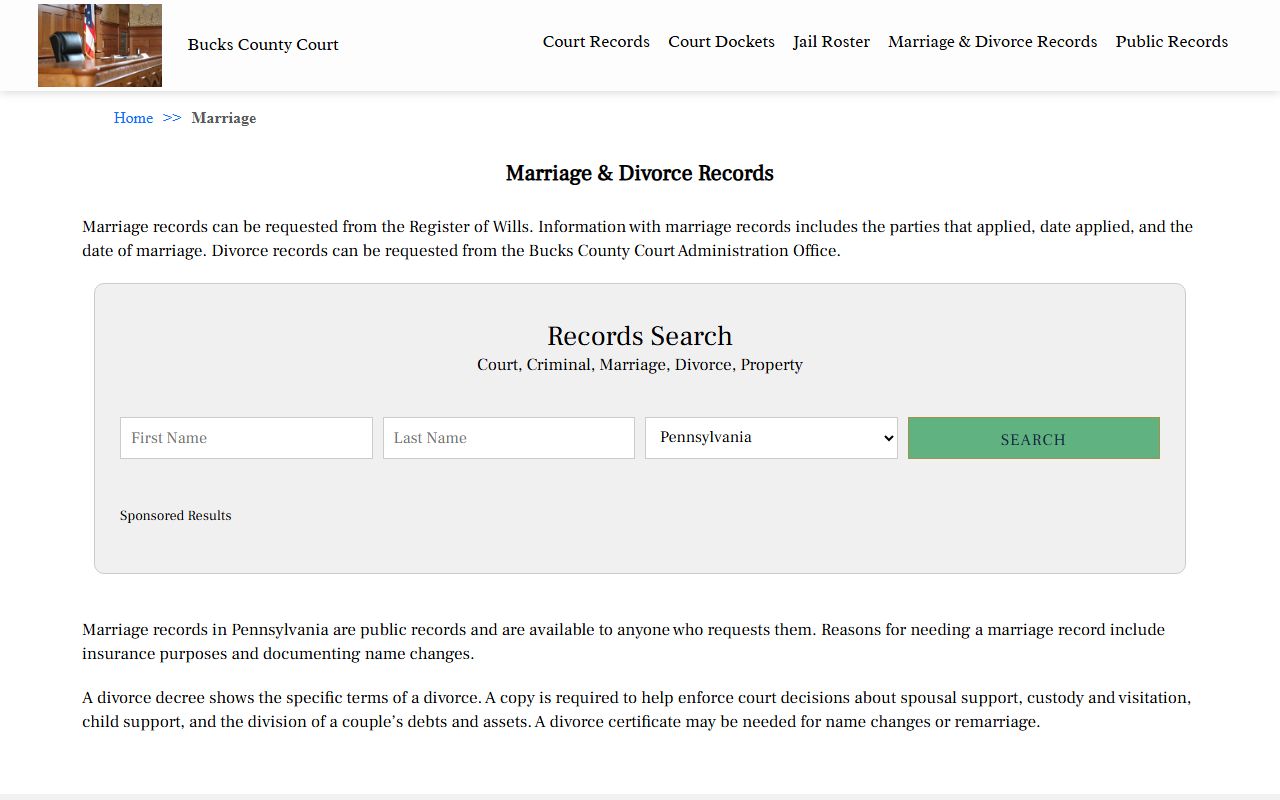1280x800 pixels.
Task: Open the Court Records menu item
Action: pyautogui.click(x=596, y=42)
